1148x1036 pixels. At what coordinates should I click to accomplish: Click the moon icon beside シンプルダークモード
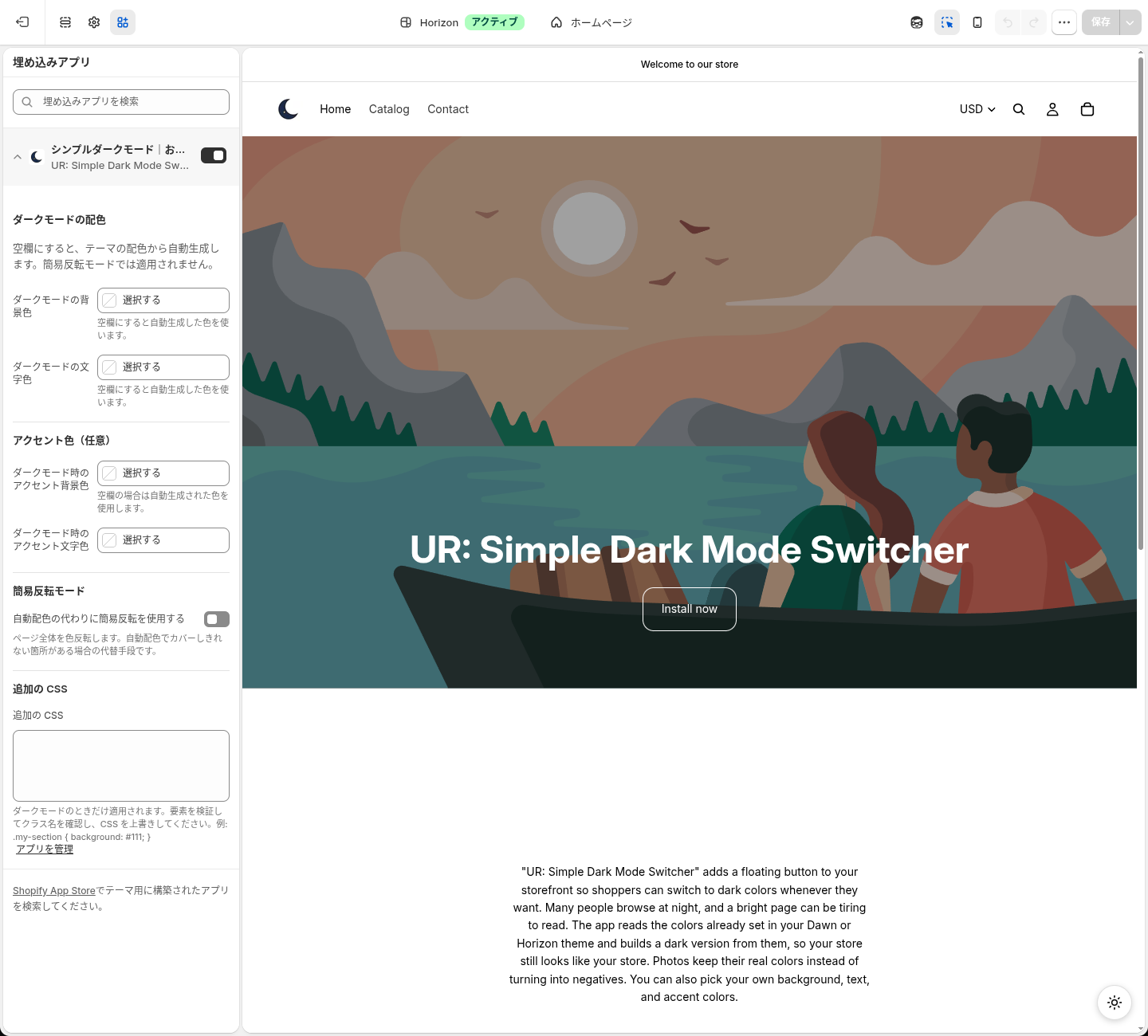point(37,157)
